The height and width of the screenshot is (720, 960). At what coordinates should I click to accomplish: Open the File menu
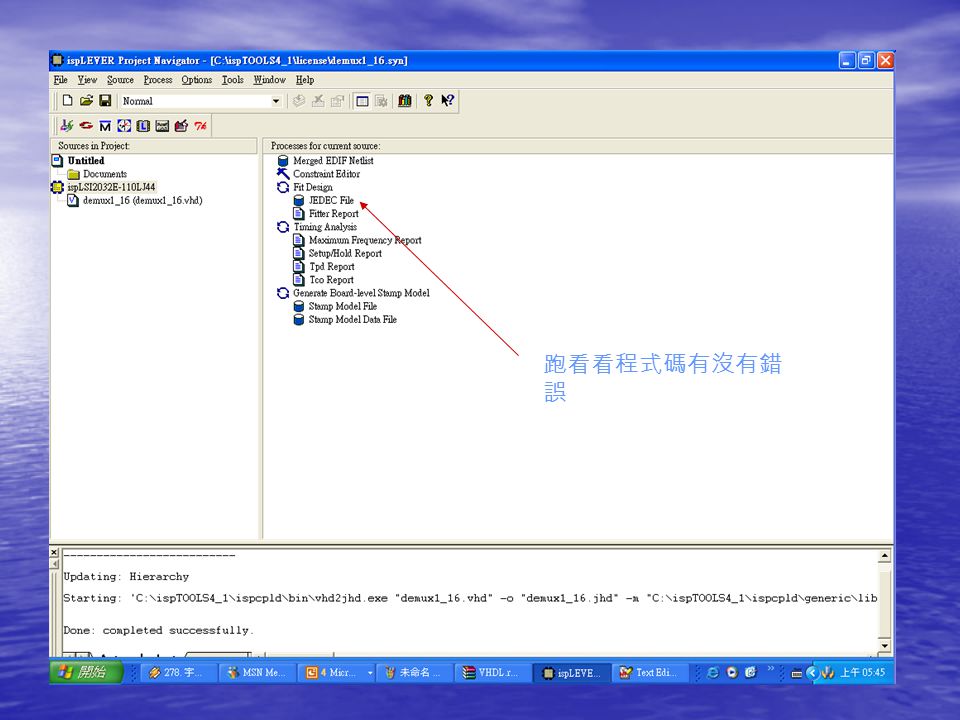pos(61,80)
